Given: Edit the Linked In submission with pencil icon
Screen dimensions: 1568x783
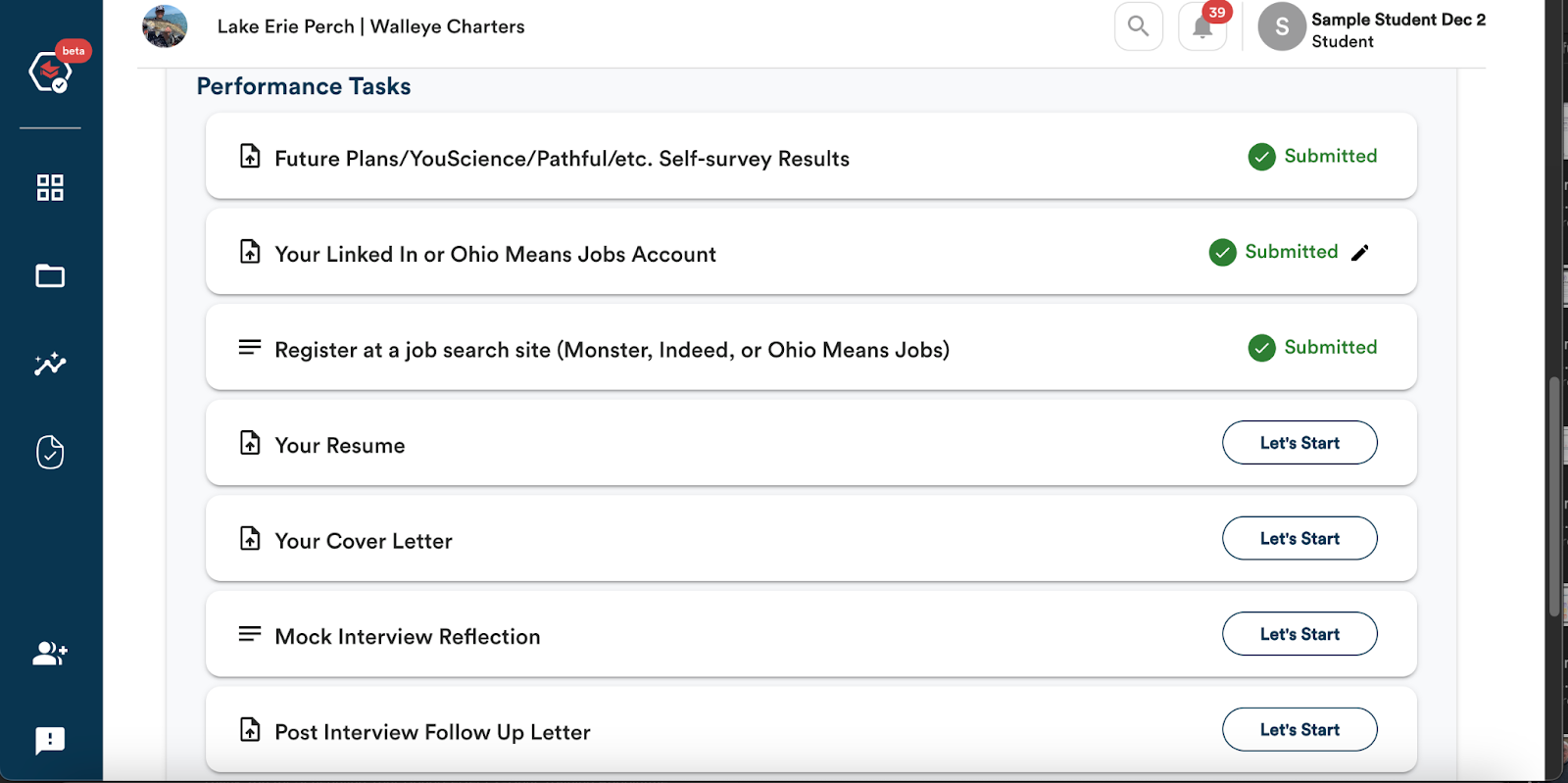Looking at the screenshot, I should (x=1360, y=253).
